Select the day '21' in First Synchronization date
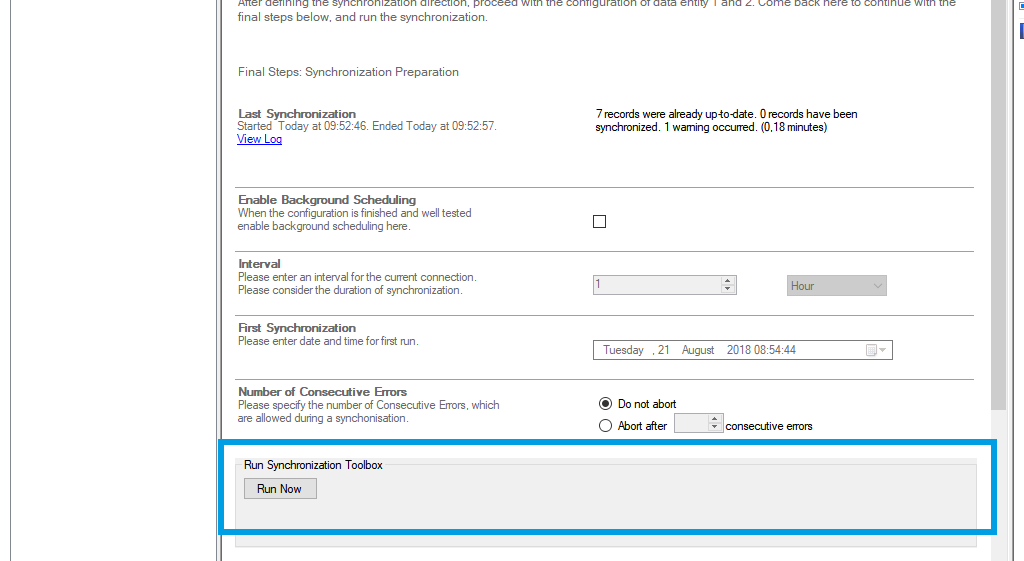The height and width of the screenshot is (561, 1024). click(664, 350)
